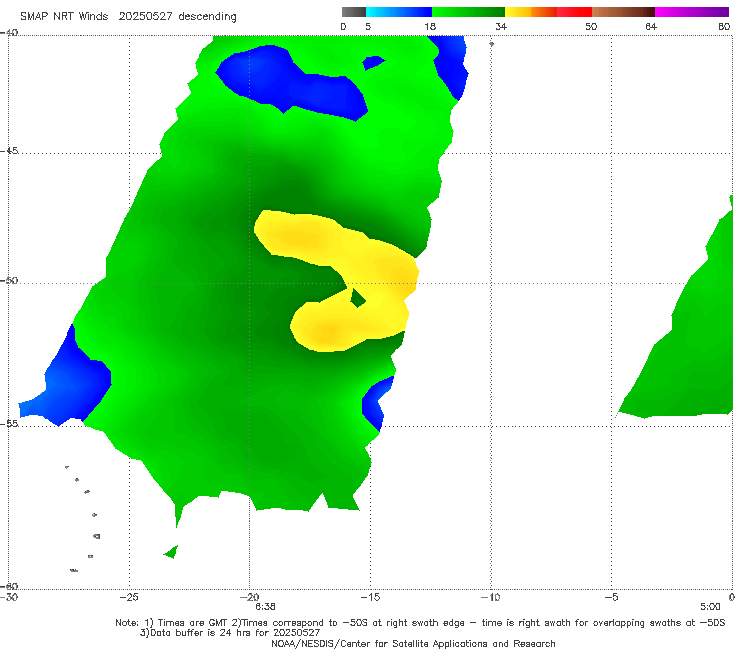Click the note 'Data buffer is 24 hrs'
Screen dimensions: 740x650
click(203, 633)
